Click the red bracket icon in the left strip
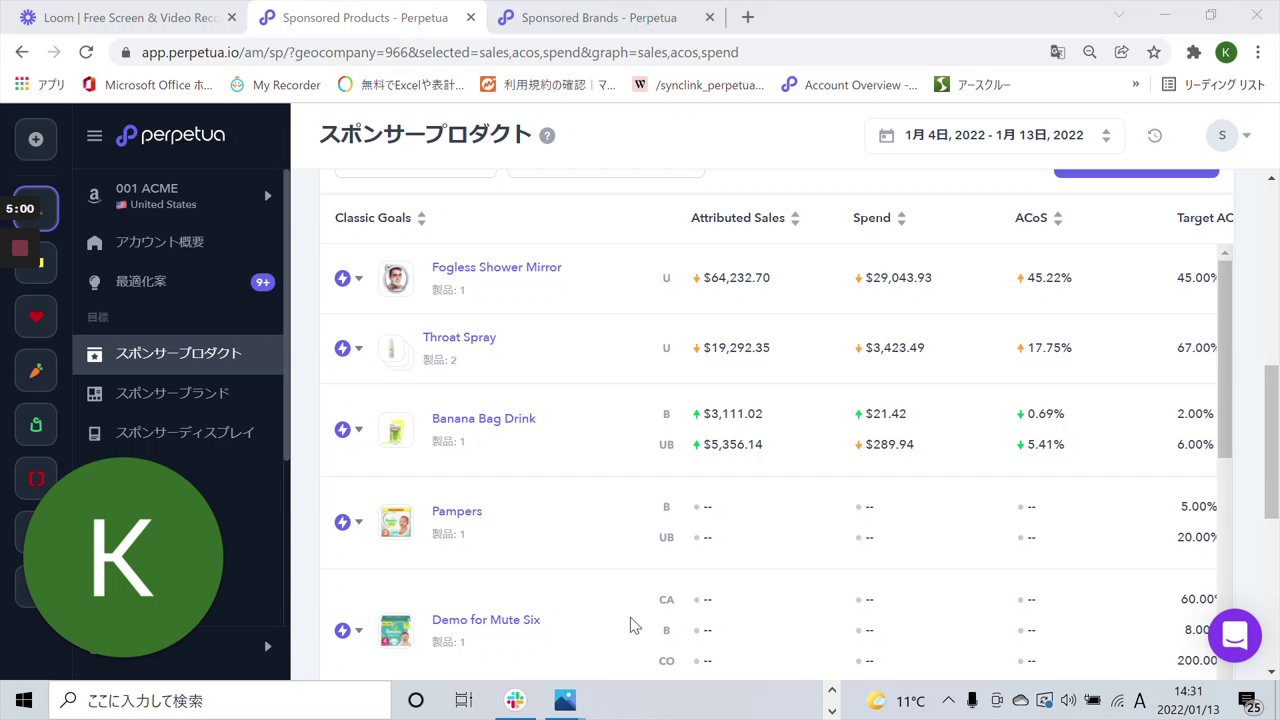 point(36,478)
